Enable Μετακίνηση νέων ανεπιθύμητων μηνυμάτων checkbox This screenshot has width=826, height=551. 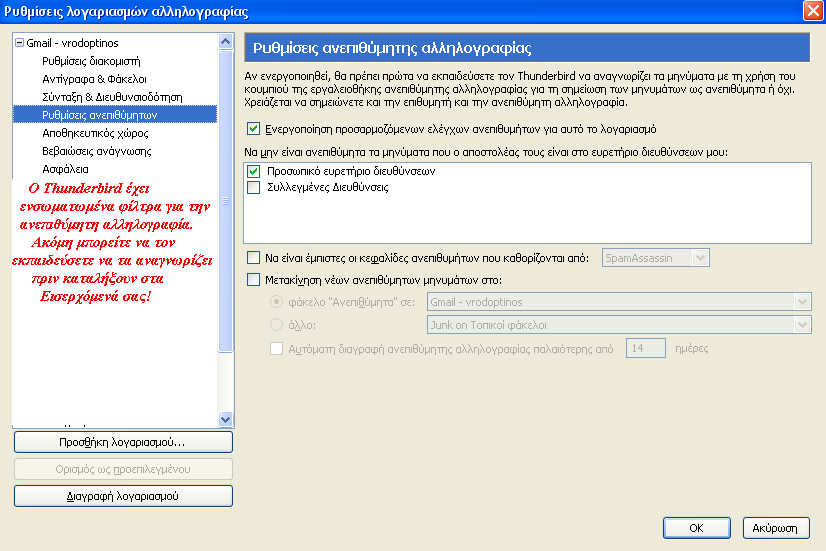pyautogui.click(x=253, y=280)
